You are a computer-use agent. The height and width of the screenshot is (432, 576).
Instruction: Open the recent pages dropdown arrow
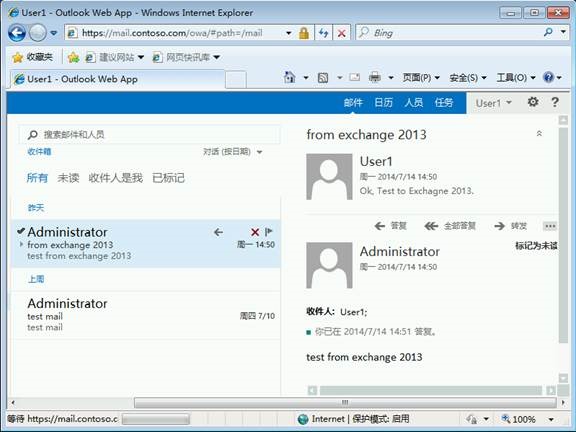coord(54,33)
